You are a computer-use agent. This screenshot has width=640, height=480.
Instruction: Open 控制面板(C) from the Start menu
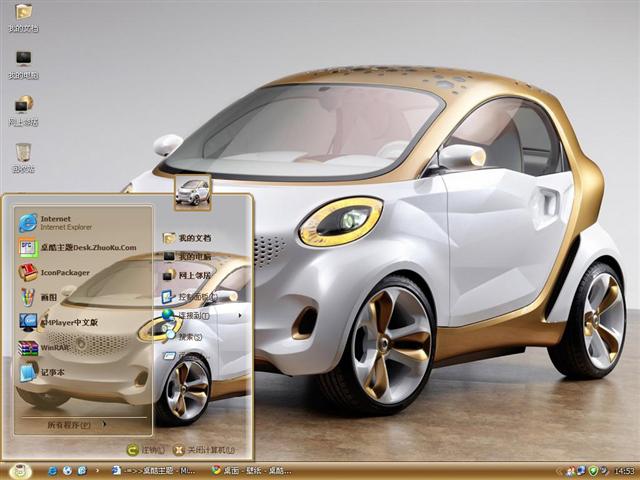coord(190,297)
